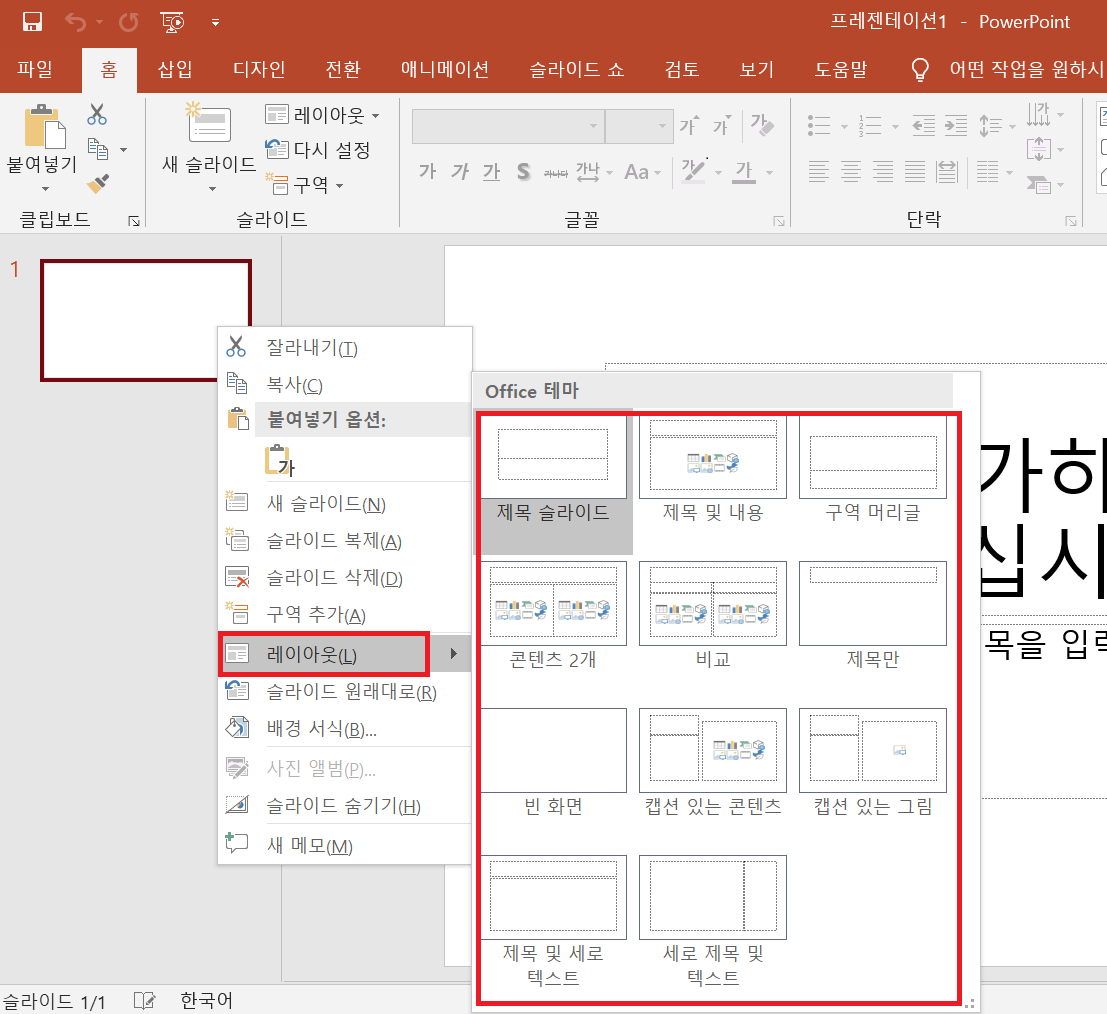Choose 슬라이드 복제(A) menu item

click(345, 541)
